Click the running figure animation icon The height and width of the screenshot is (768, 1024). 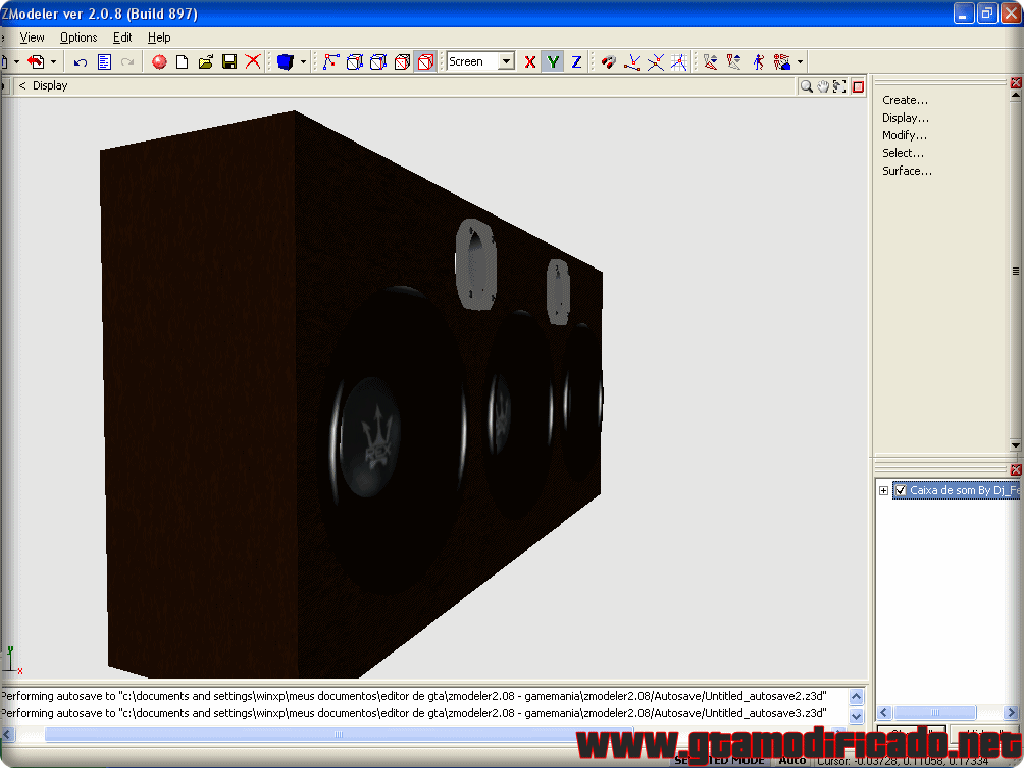pyautogui.click(x=758, y=62)
